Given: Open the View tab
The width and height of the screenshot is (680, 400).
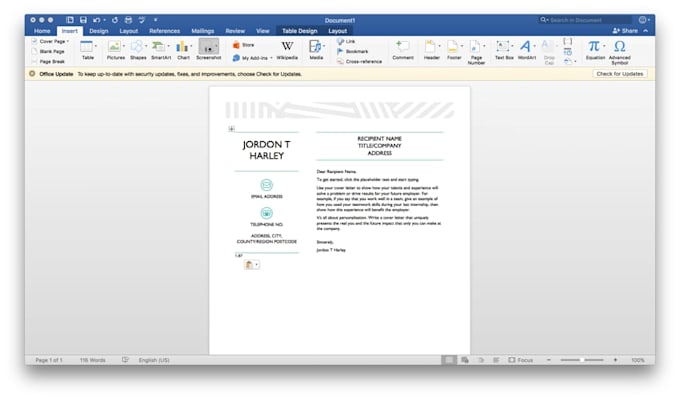Looking at the screenshot, I should [x=262, y=31].
